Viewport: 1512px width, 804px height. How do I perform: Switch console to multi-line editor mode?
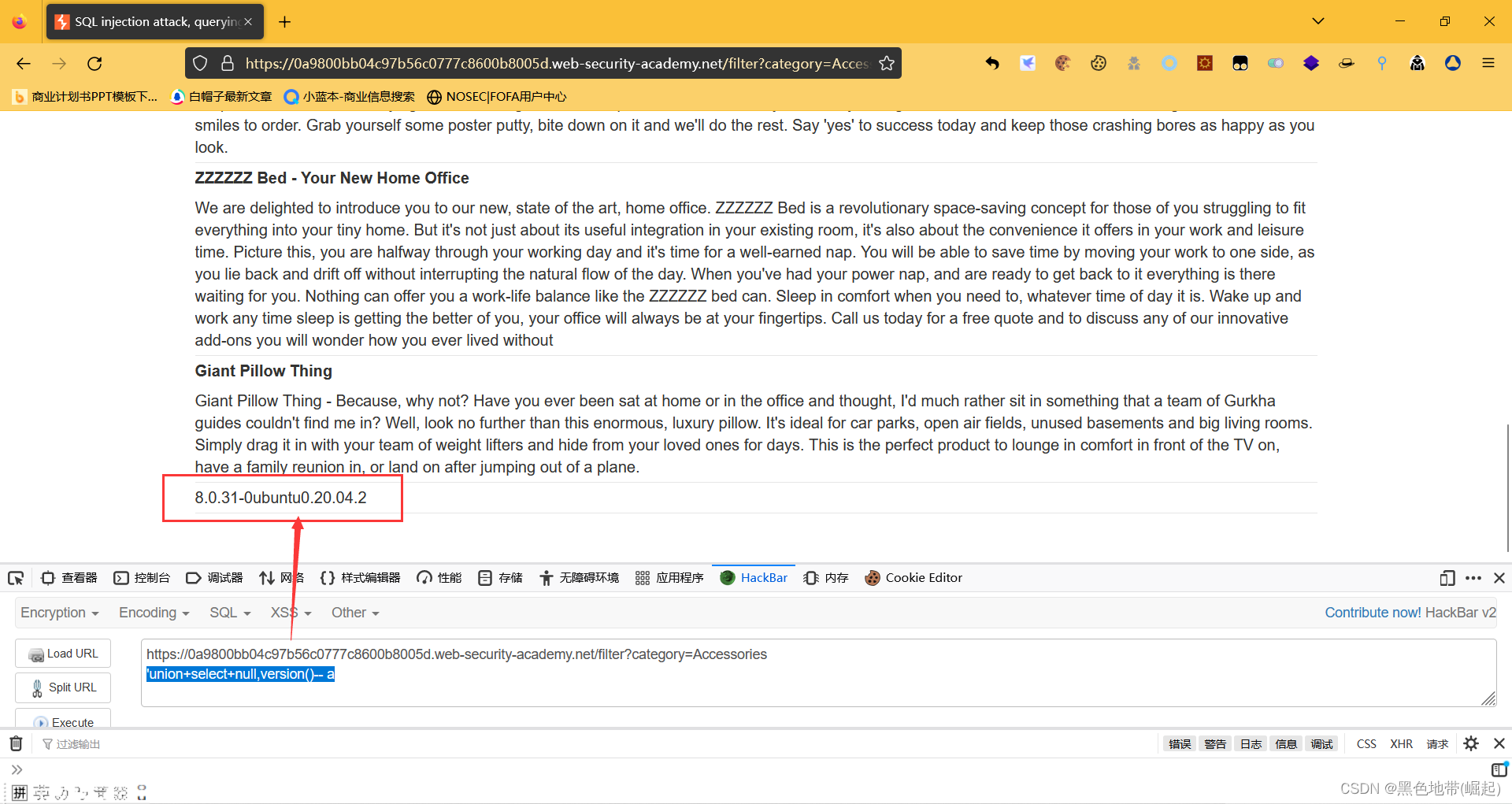(x=1499, y=769)
